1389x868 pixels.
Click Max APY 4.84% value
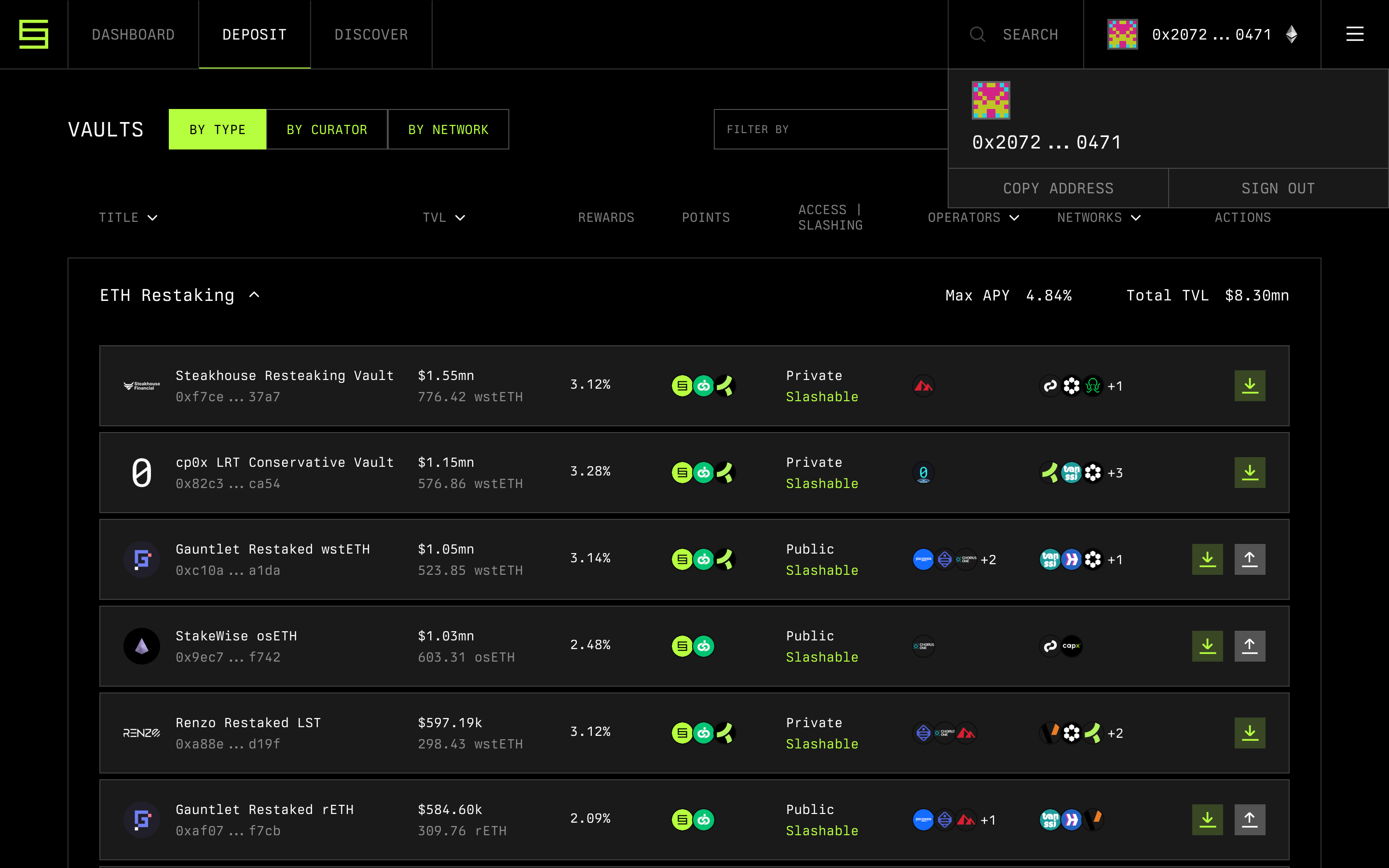coord(1049,296)
